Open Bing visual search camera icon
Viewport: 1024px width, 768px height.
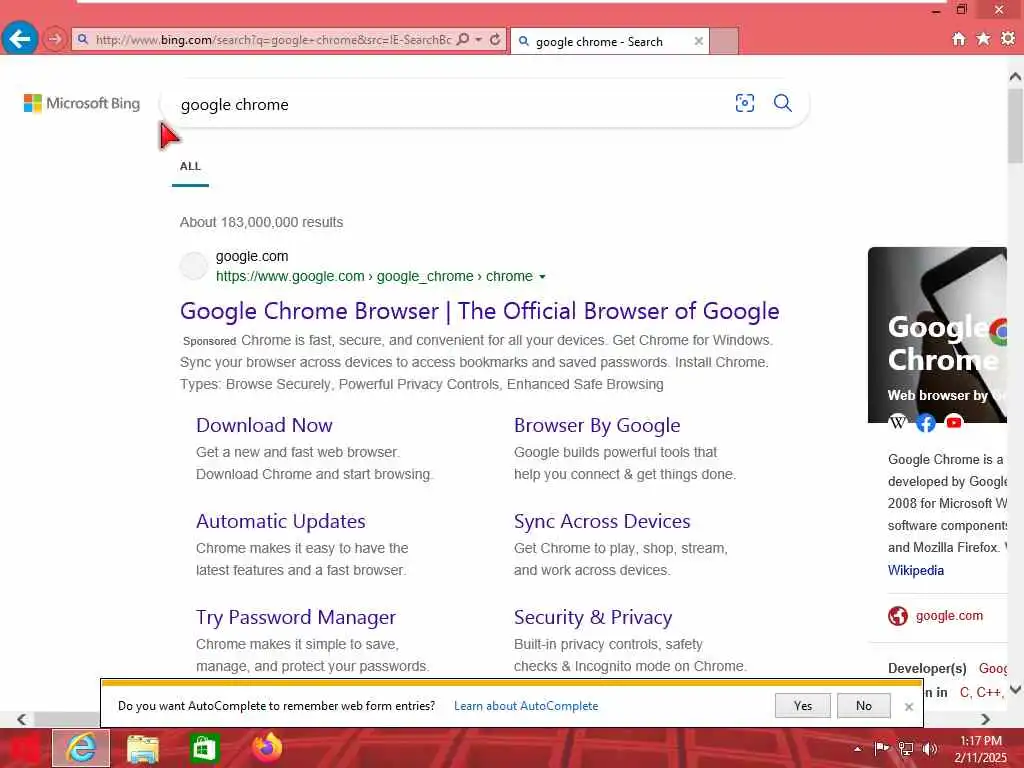tap(744, 103)
